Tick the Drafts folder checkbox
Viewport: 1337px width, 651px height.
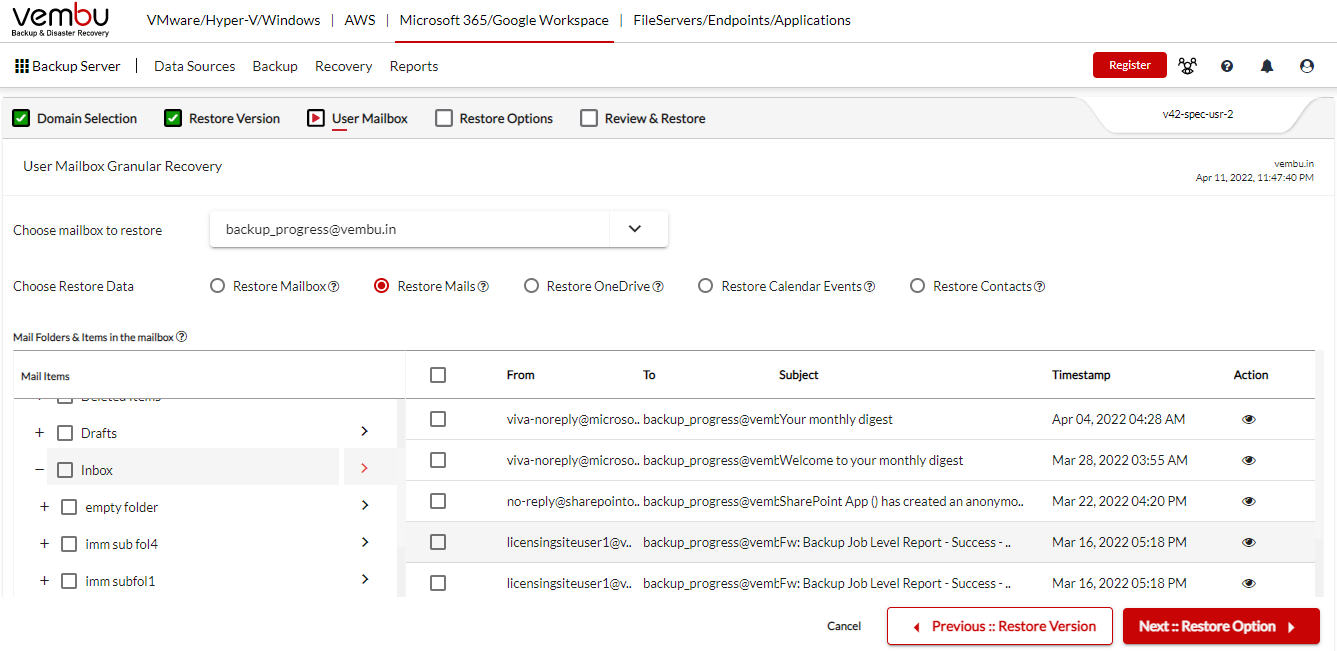pyautogui.click(x=65, y=433)
